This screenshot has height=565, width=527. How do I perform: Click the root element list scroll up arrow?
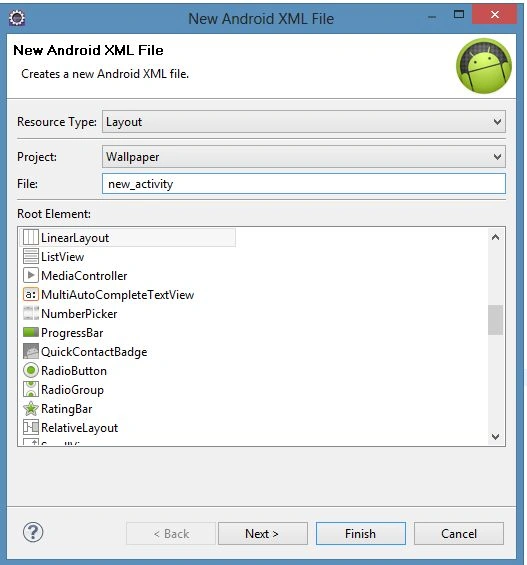tap(495, 237)
